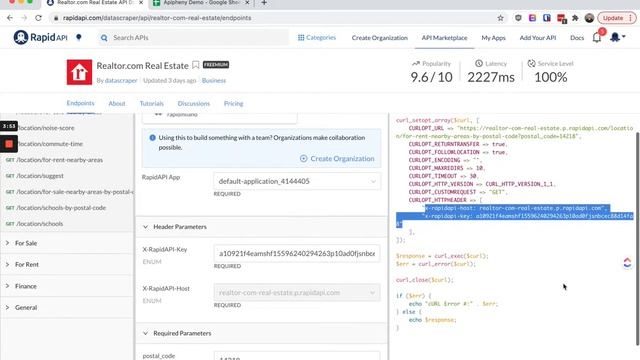Viewport: 640px width, 360px height.
Task: Open Create Organization in top navigation
Action: point(380,38)
